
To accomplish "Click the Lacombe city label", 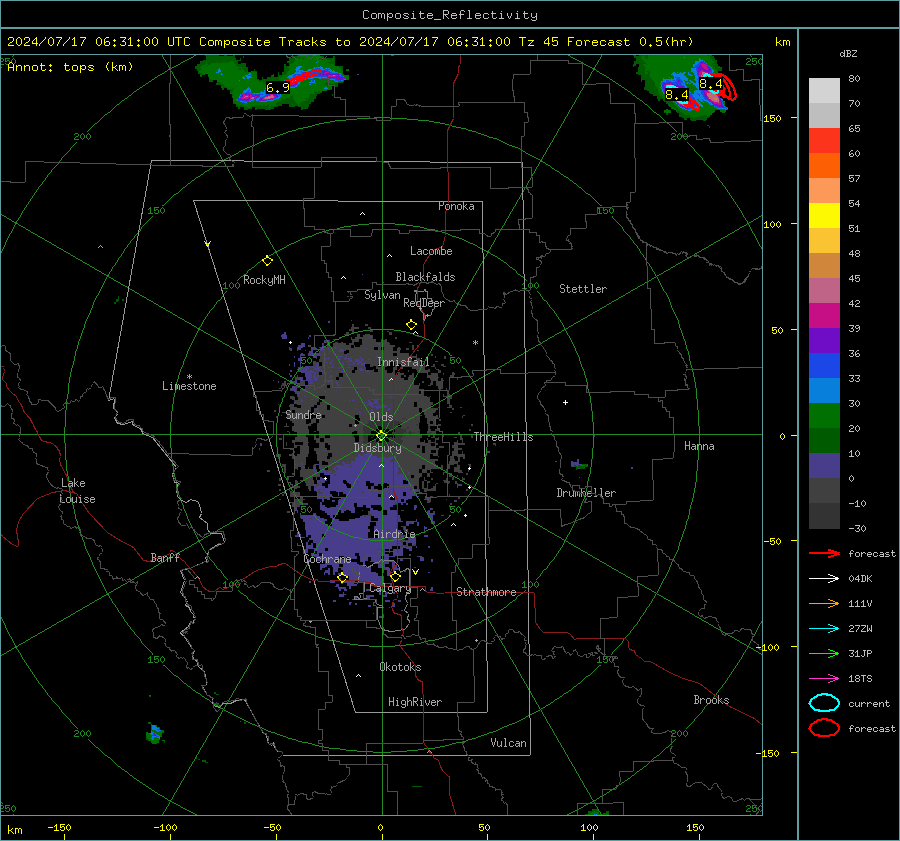I will click(x=431, y=251).
